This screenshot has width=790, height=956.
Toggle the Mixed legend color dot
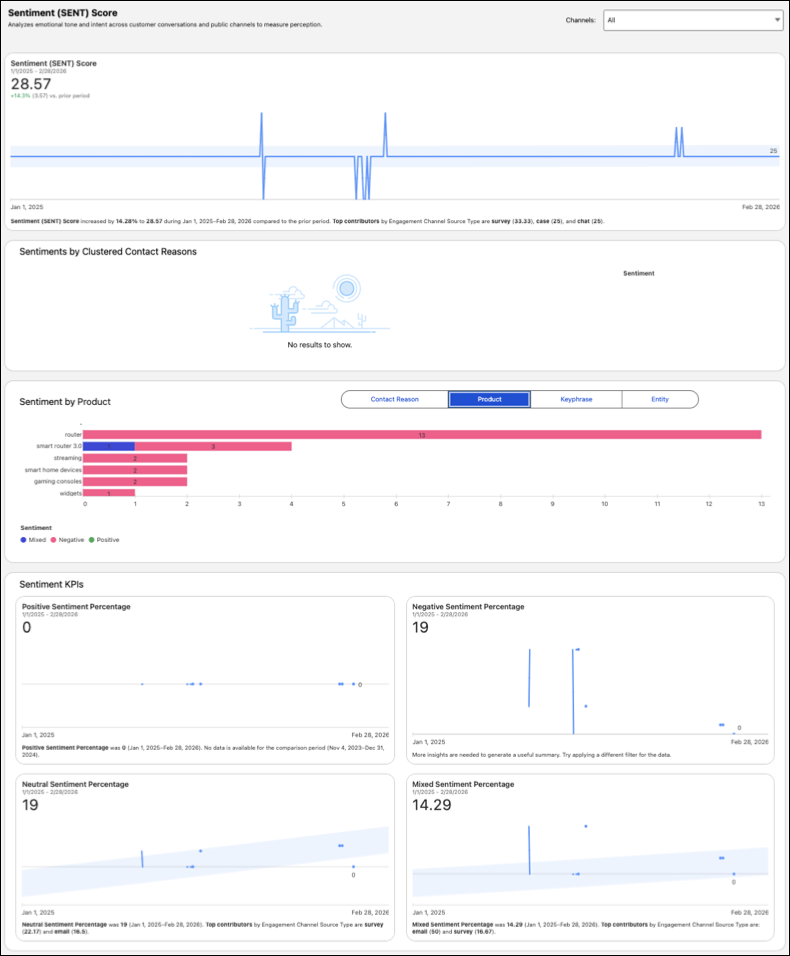[23, 540]
